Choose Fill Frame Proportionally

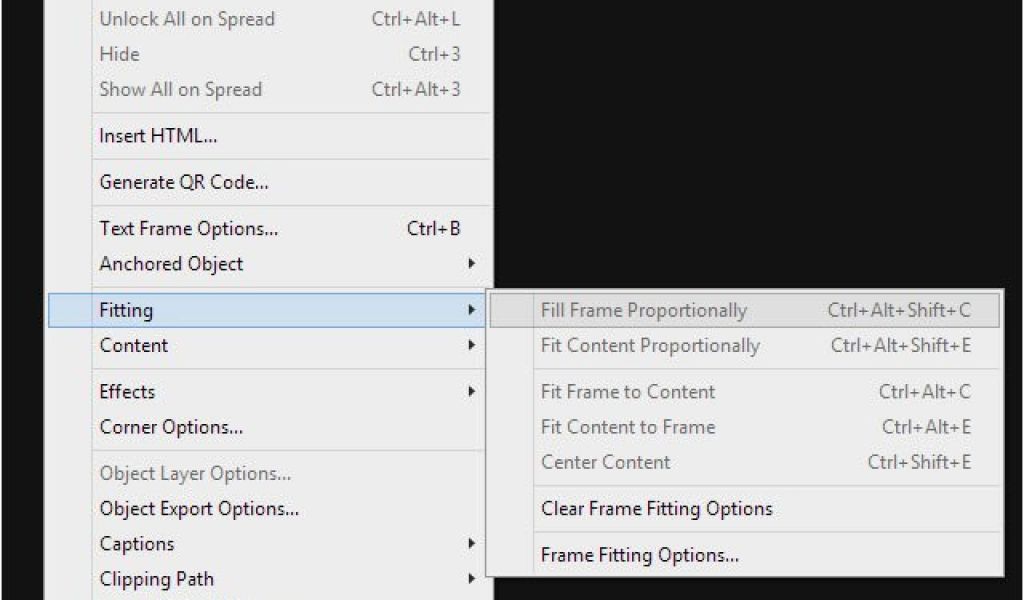click(x=644, y=311)
